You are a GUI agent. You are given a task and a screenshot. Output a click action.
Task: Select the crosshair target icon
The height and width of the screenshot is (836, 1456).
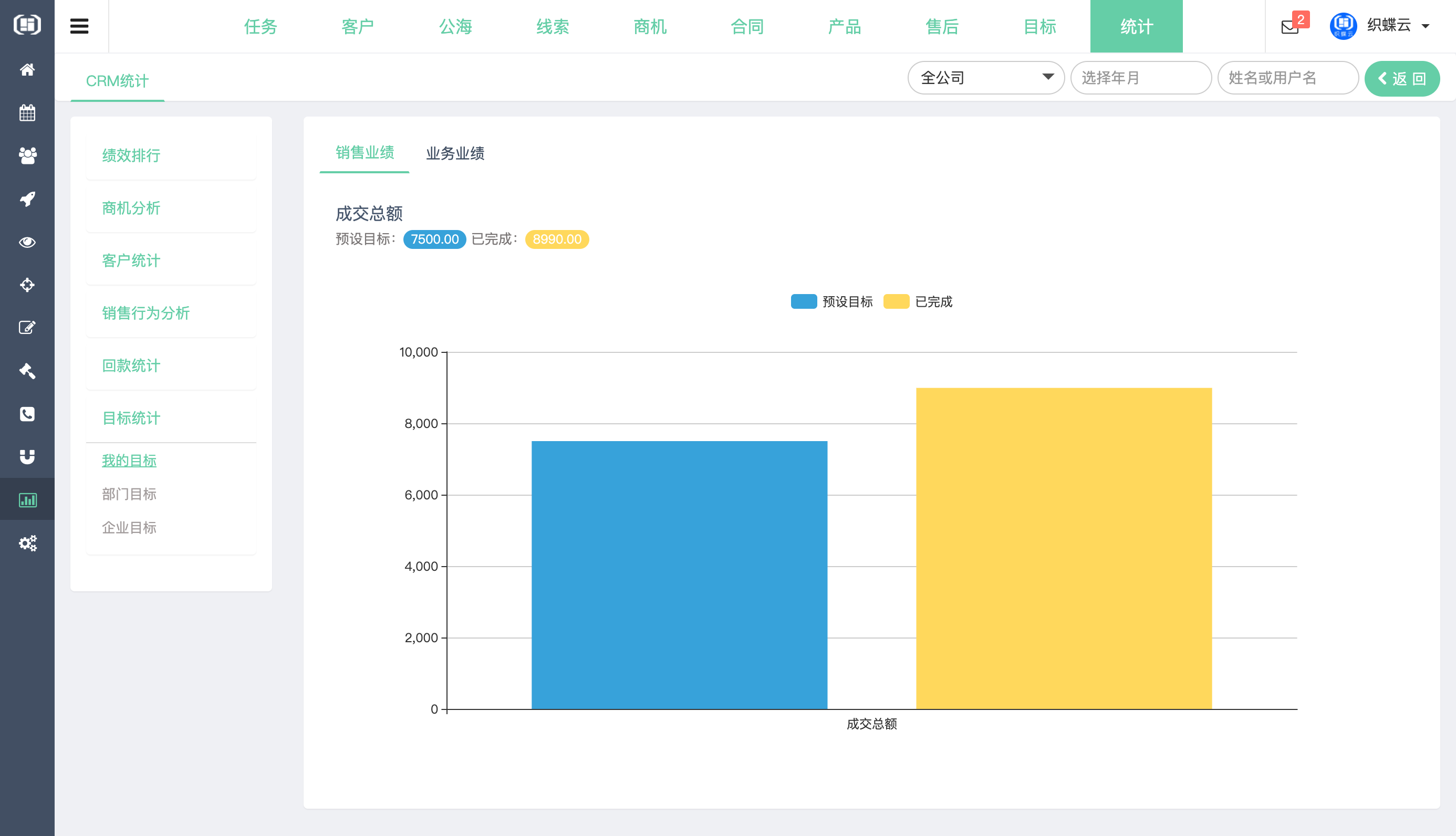tap(27, 285)
